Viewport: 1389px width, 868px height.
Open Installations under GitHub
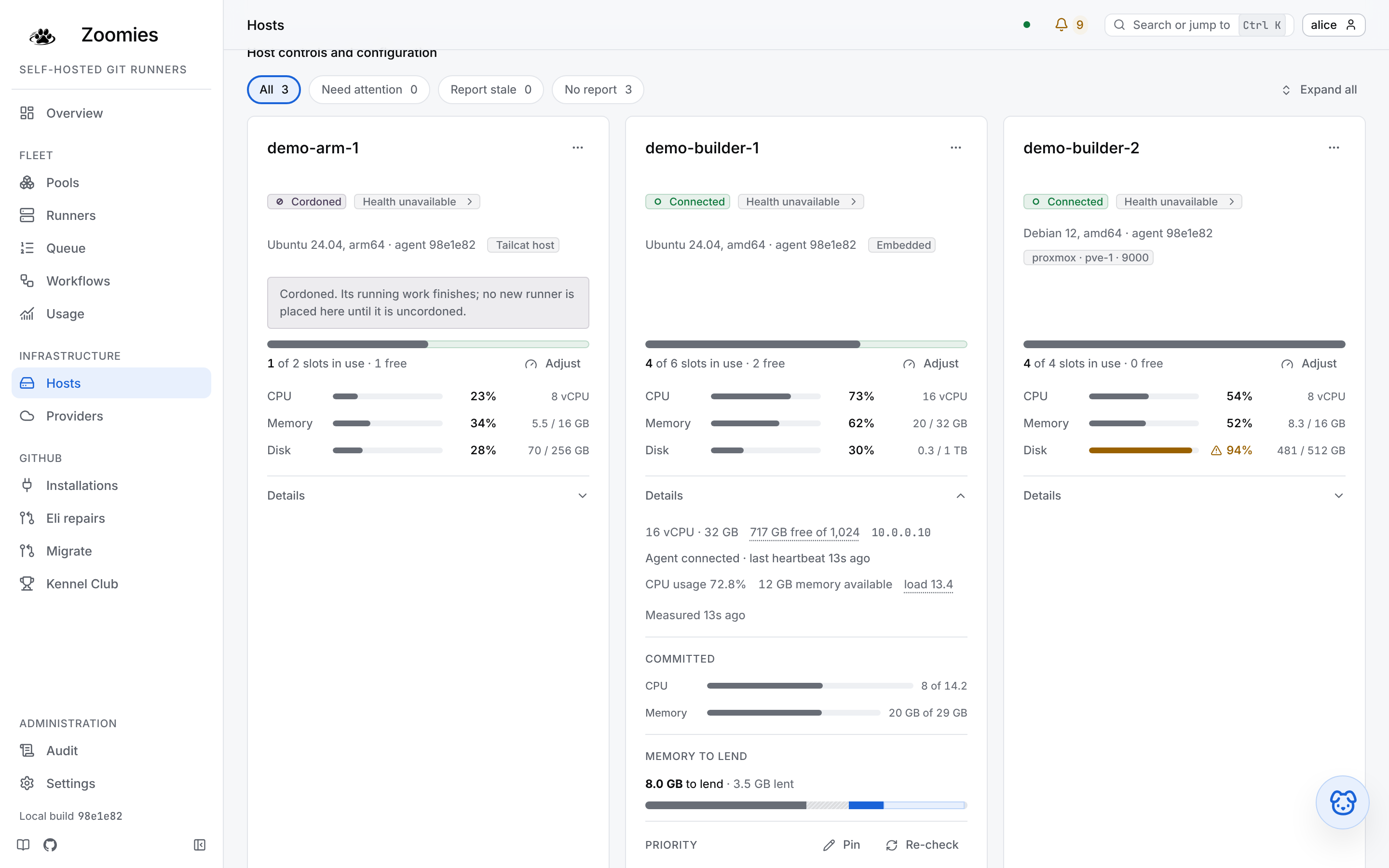pyautogui.click(x=111, y=485)
